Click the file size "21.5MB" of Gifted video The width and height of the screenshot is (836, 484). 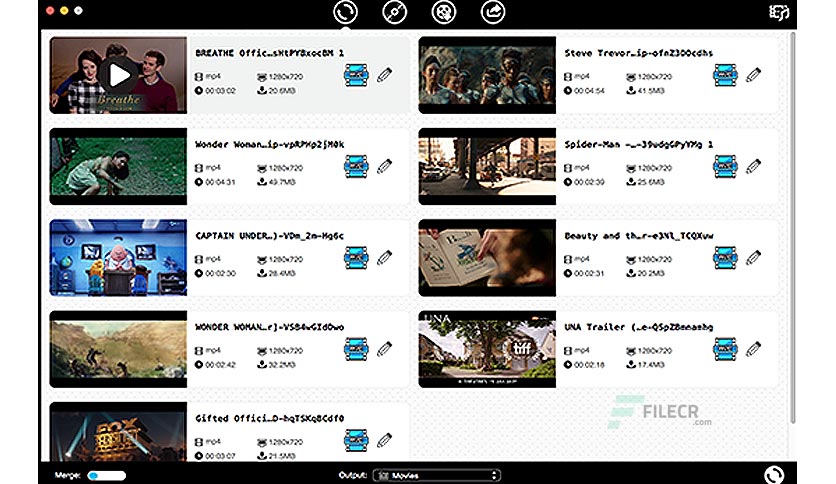pos(282,456)
